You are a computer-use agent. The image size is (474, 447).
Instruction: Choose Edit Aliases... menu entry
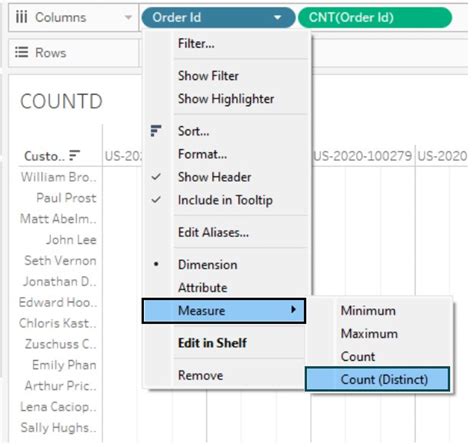pyautogui.click(x=224, y=232)
